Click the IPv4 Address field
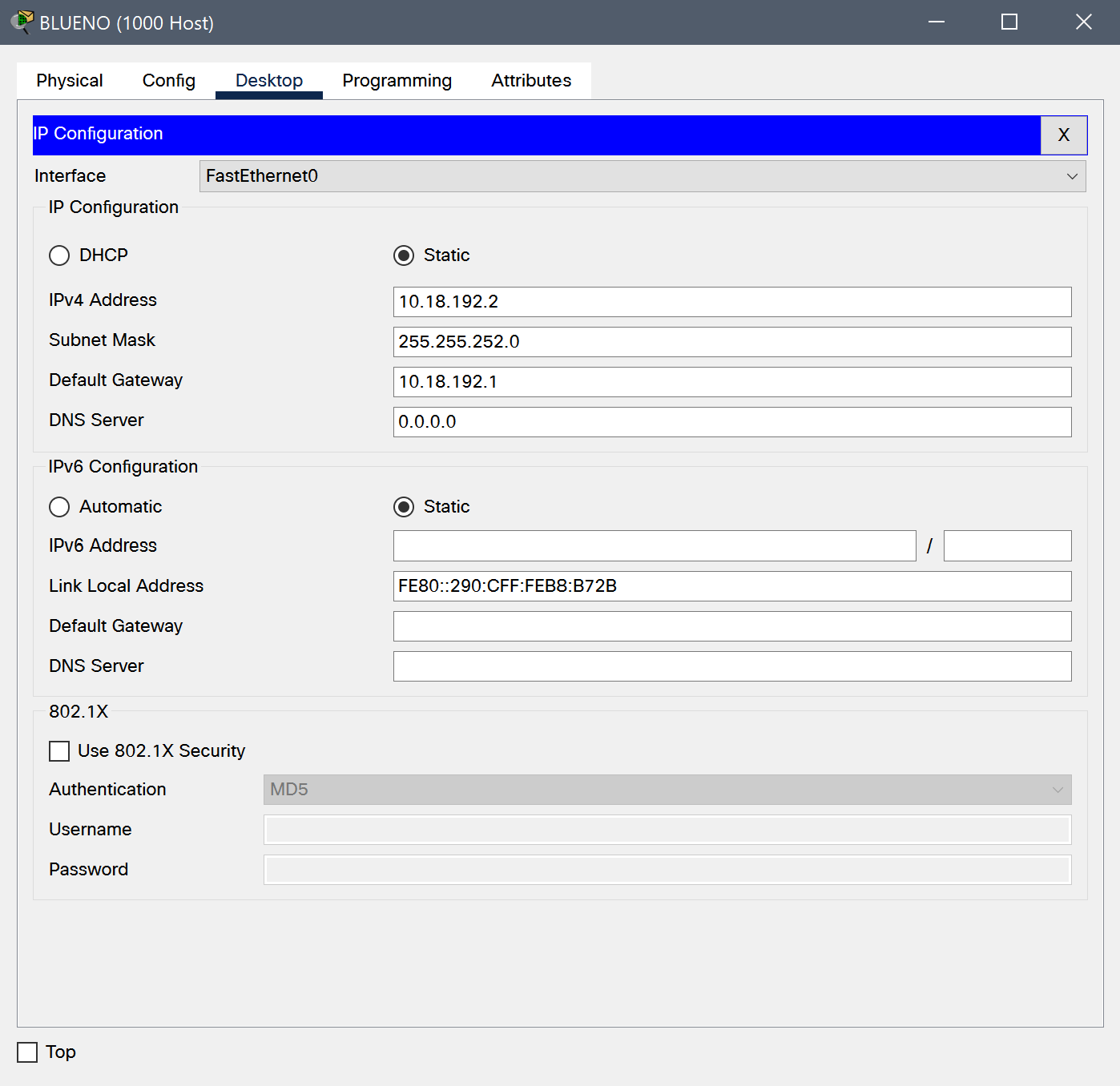The width and height of the screenshot is (1120, 1086). pyautogui.click(x=732, y=302)
